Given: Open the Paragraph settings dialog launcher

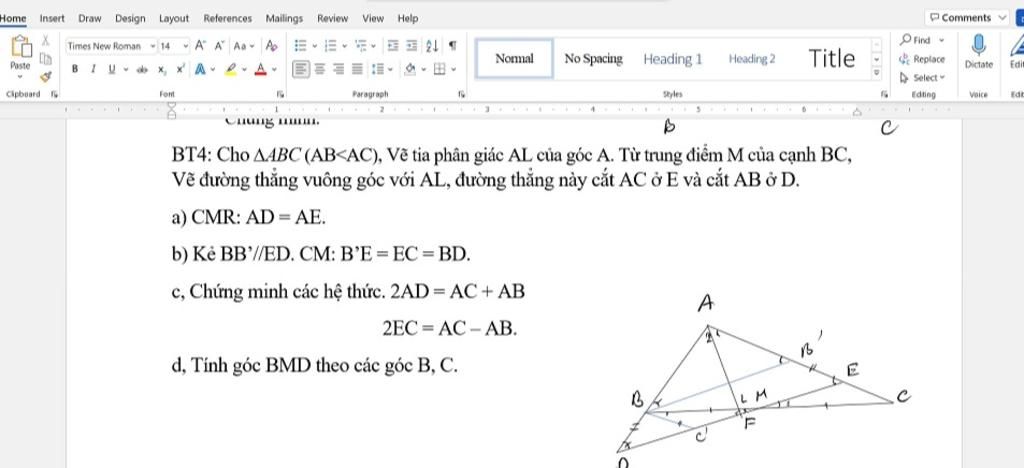Looking at the screenshot, I should click(x=461, y=94).
